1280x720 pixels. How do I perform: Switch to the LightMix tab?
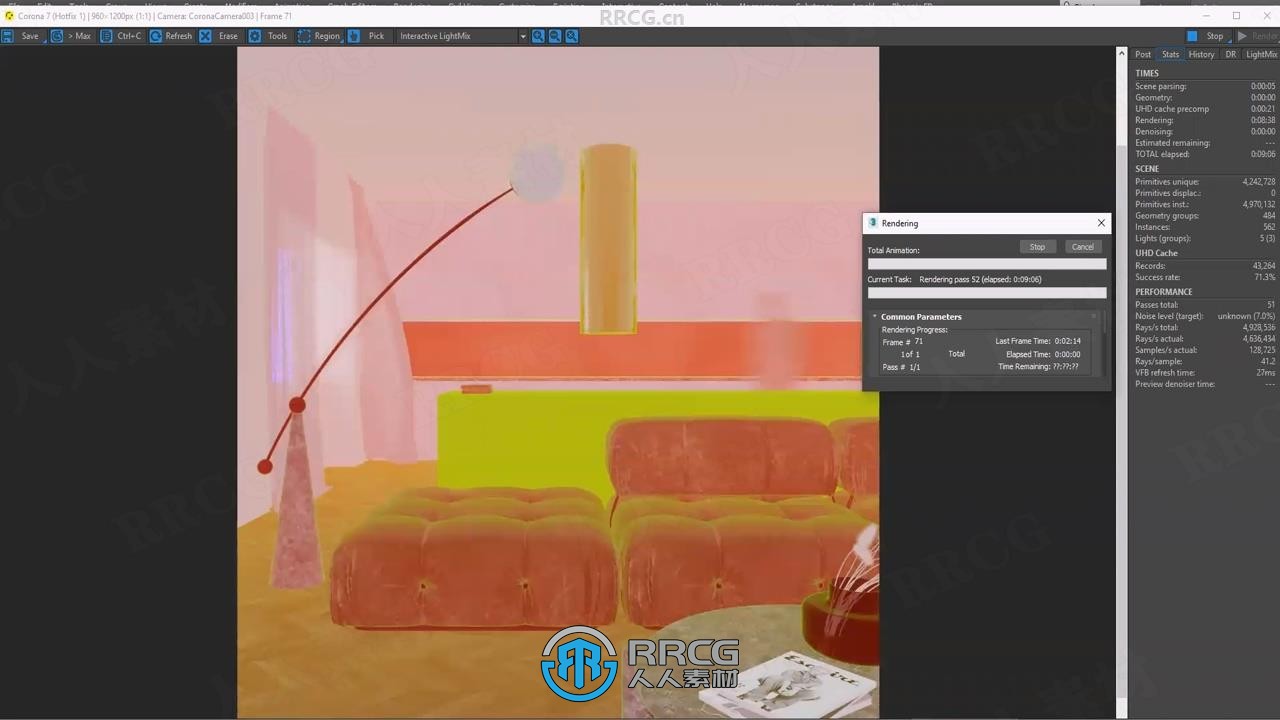(x=1261, y=55)
